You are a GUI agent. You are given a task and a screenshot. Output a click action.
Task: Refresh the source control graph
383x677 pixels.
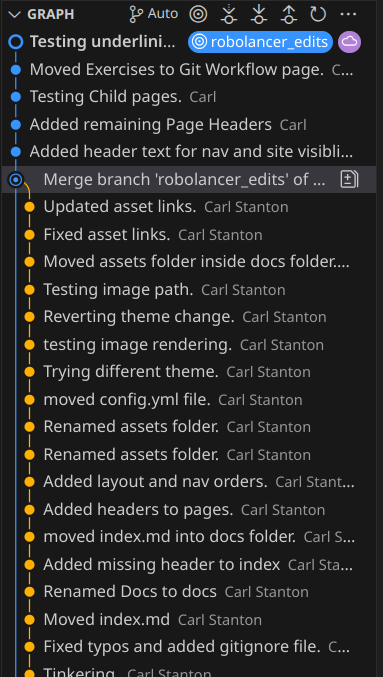click(318, 14)
